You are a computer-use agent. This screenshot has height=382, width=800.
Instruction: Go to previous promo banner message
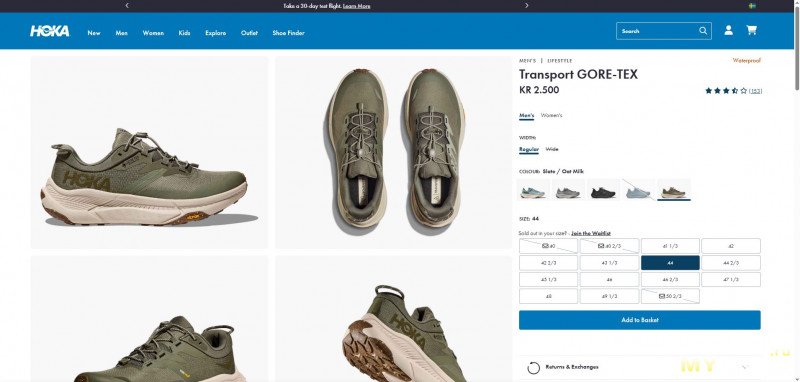(x=127, y=6)
